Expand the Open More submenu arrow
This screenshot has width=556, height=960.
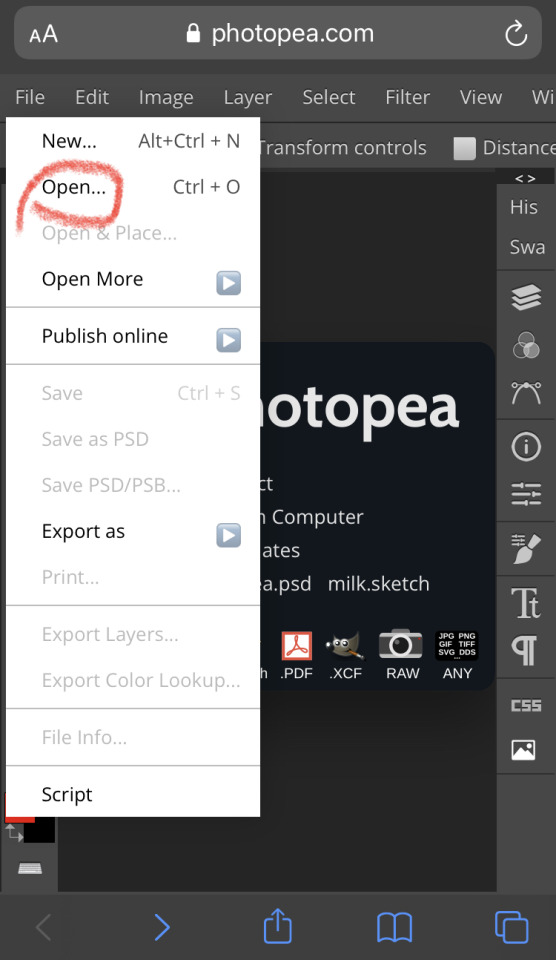click(x=228, y=283)
